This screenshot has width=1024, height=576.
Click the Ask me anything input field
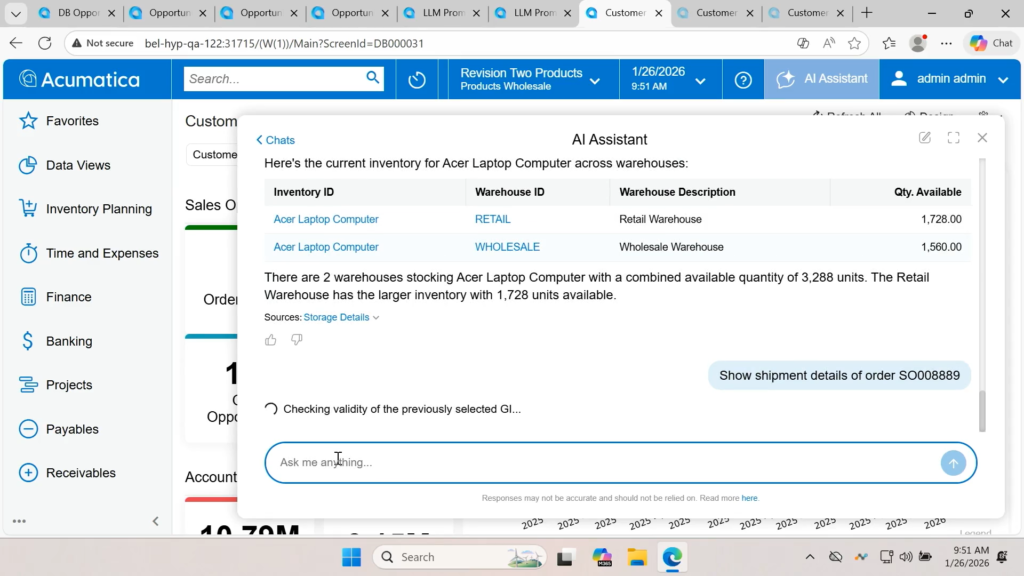coord(600,463)
